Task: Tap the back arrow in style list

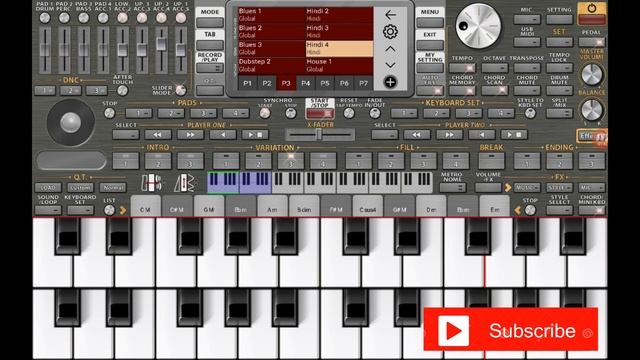Action: tap(390, 15)
